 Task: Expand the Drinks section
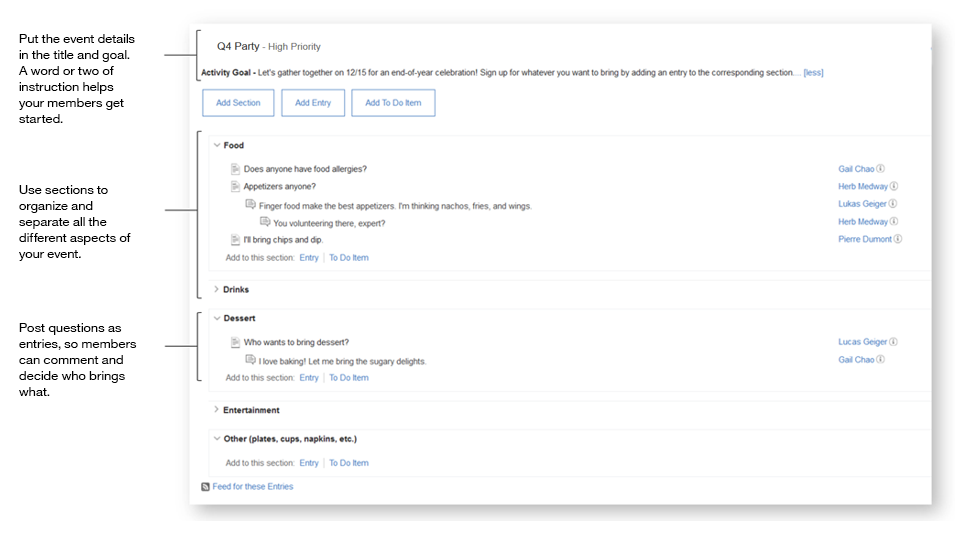click(x=216, y=289)
